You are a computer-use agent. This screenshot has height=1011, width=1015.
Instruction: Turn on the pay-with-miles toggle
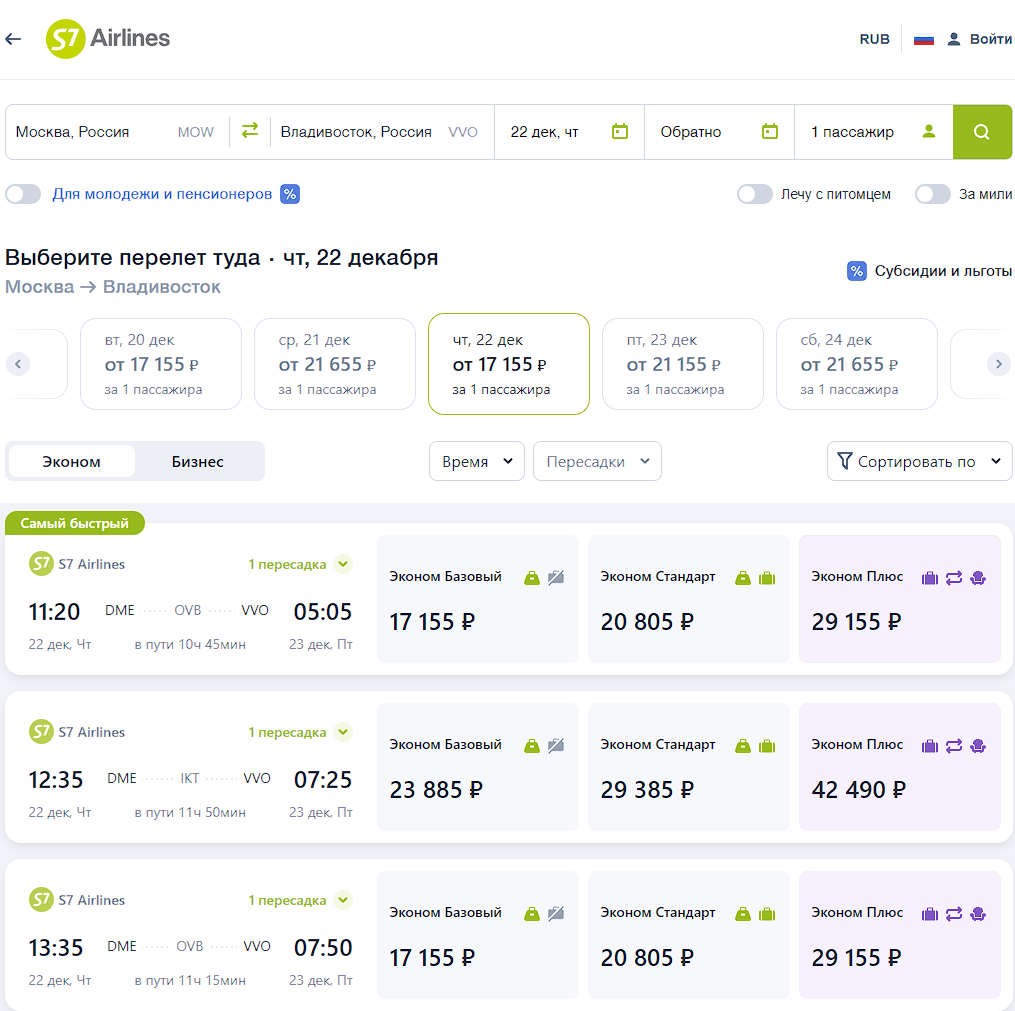click(933, 194)
